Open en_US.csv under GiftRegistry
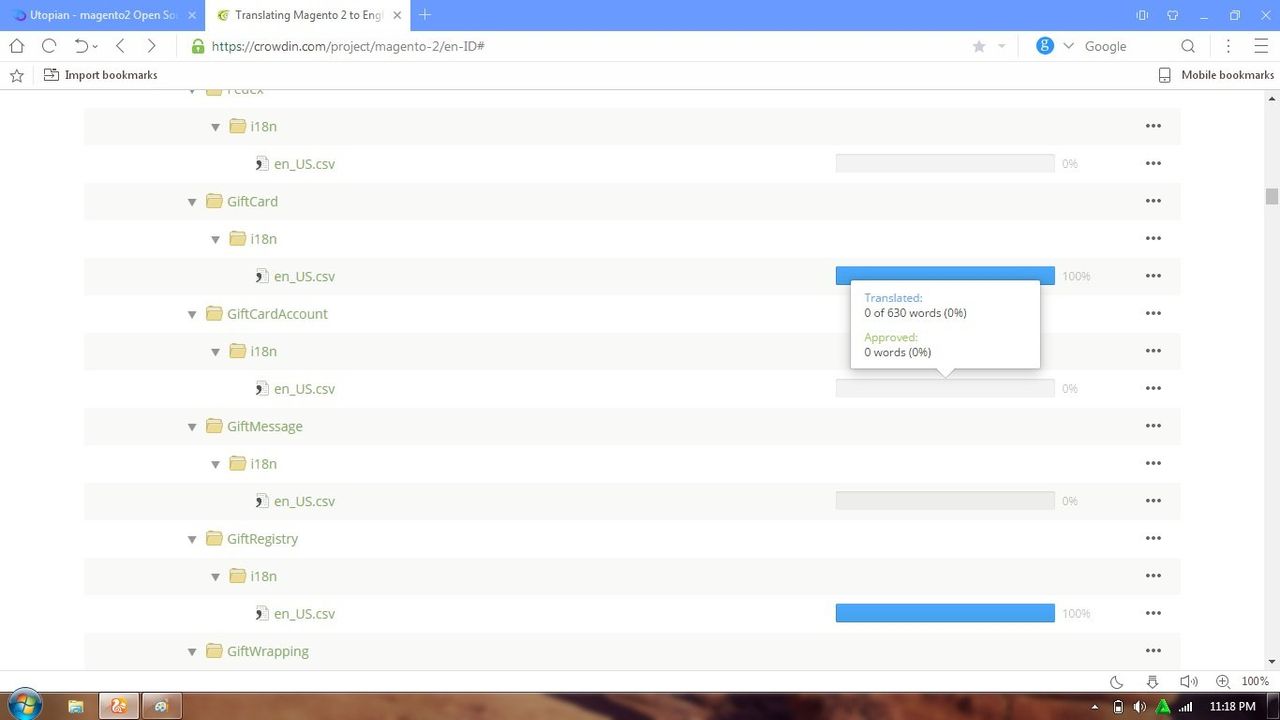 pos(304,614)
